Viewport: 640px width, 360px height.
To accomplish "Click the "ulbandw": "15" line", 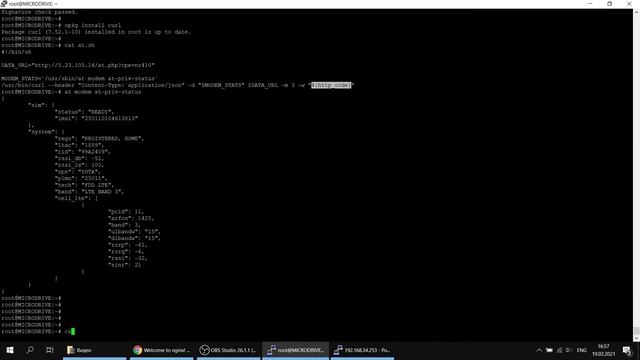I will [x=134, y=231].
